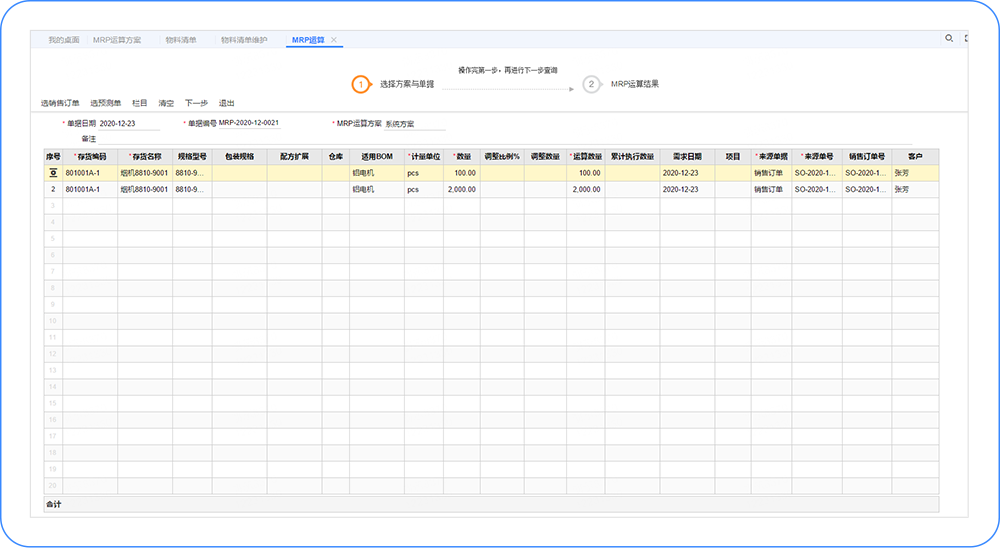
Task: Switch to 物料清单 tab
Action: 180,40
